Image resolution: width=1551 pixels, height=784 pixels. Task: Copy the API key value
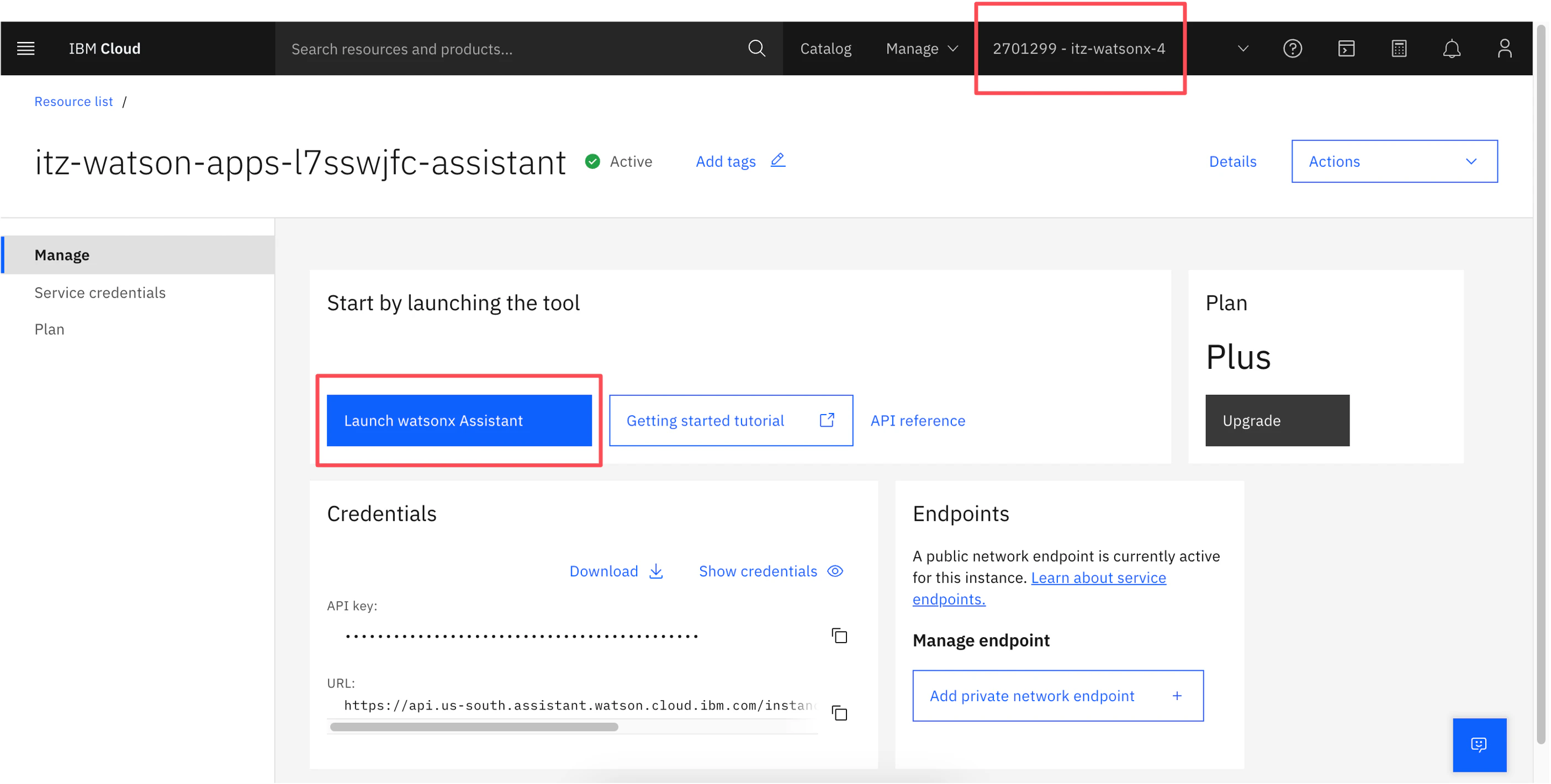tap(839, 636)
